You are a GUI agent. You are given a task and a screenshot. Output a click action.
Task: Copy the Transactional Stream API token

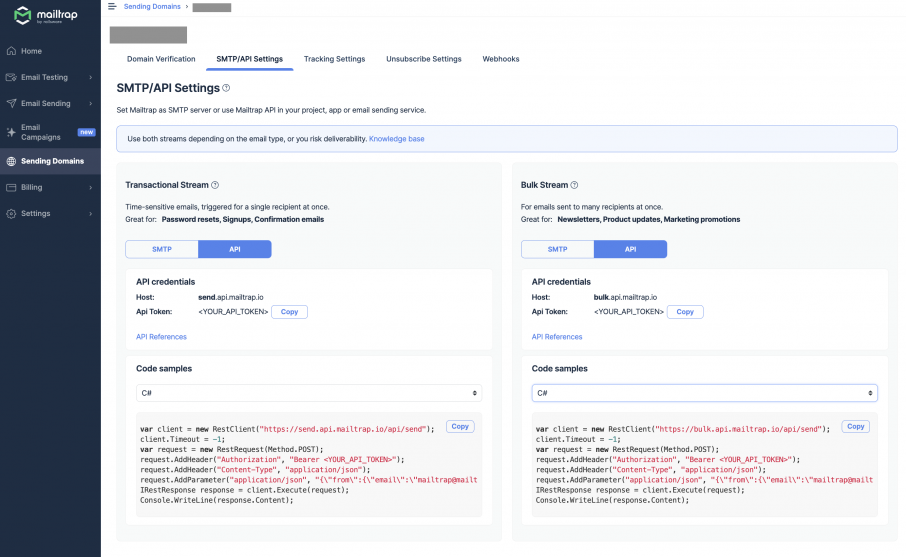pyautogui.click(x=289, y=312)
